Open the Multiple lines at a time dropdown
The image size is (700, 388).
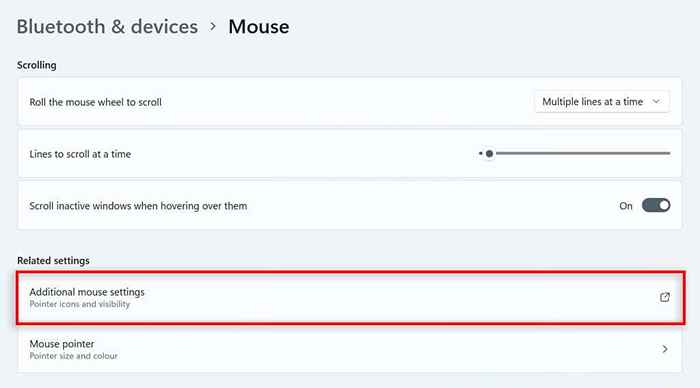point(602,102)
